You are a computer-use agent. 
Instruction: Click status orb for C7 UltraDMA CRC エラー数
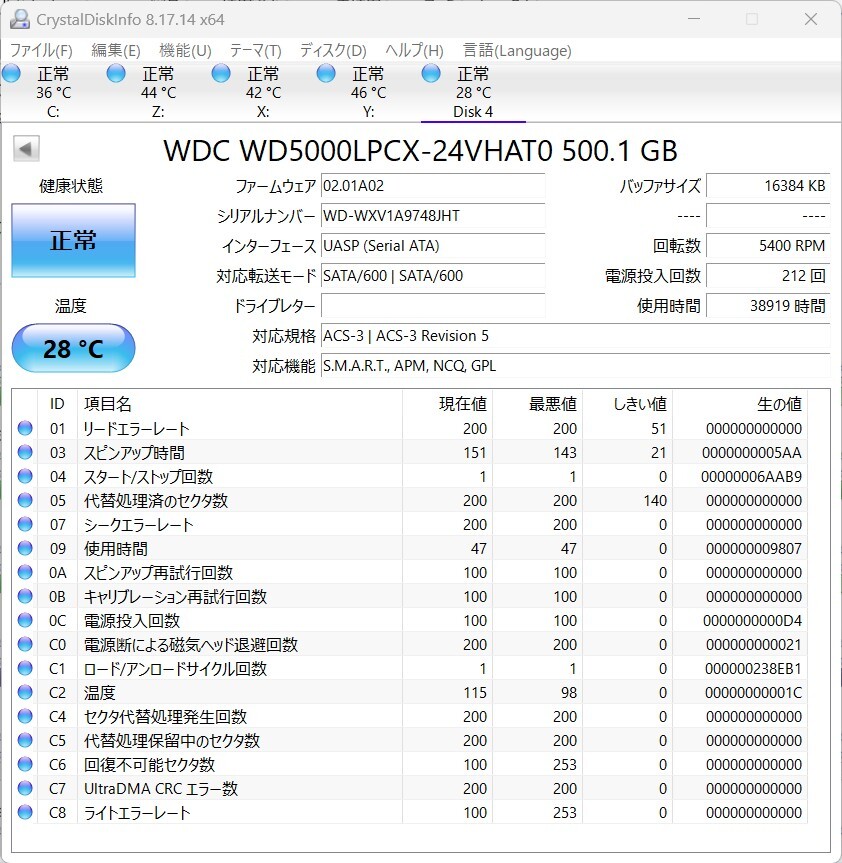click(25, 788)
